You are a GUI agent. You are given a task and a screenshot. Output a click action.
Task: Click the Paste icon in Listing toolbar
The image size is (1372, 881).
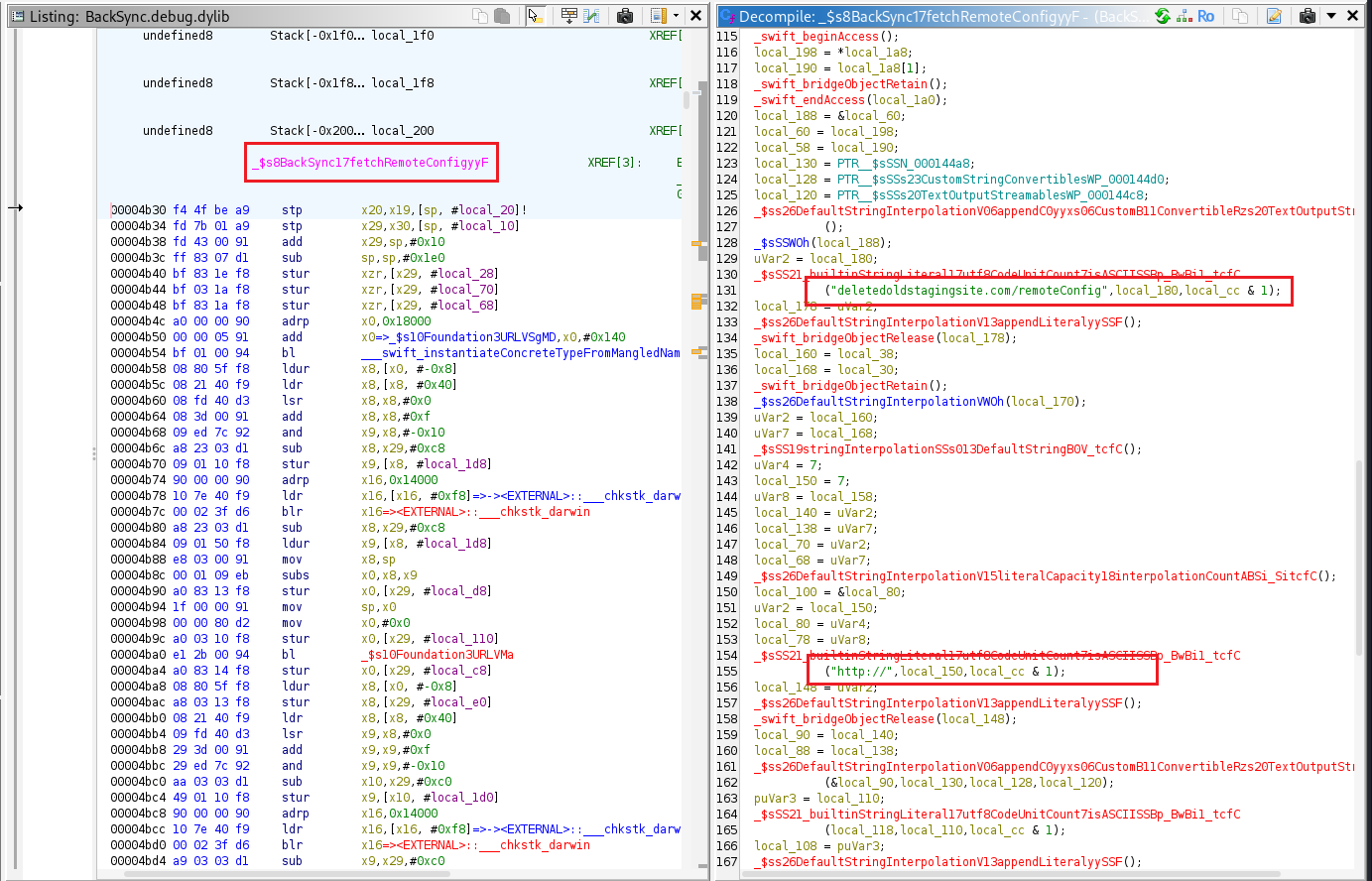click(502, 16)
